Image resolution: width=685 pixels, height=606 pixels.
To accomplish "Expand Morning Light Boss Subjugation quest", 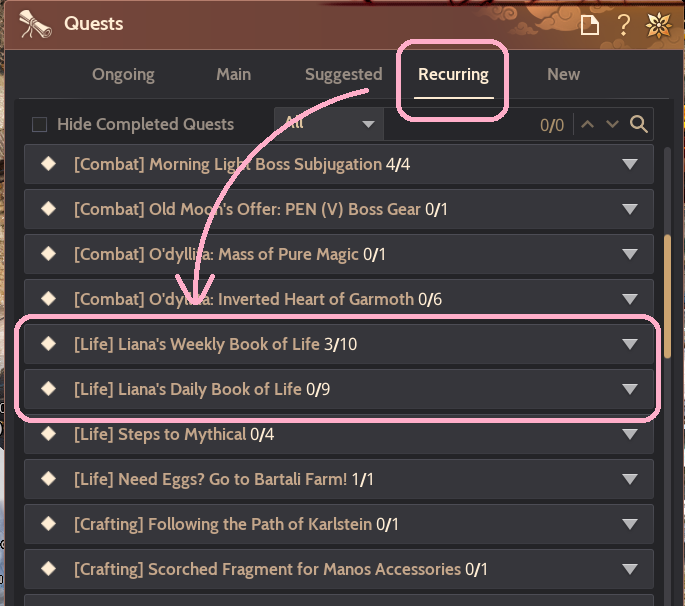I will click(x=629, y=164).
